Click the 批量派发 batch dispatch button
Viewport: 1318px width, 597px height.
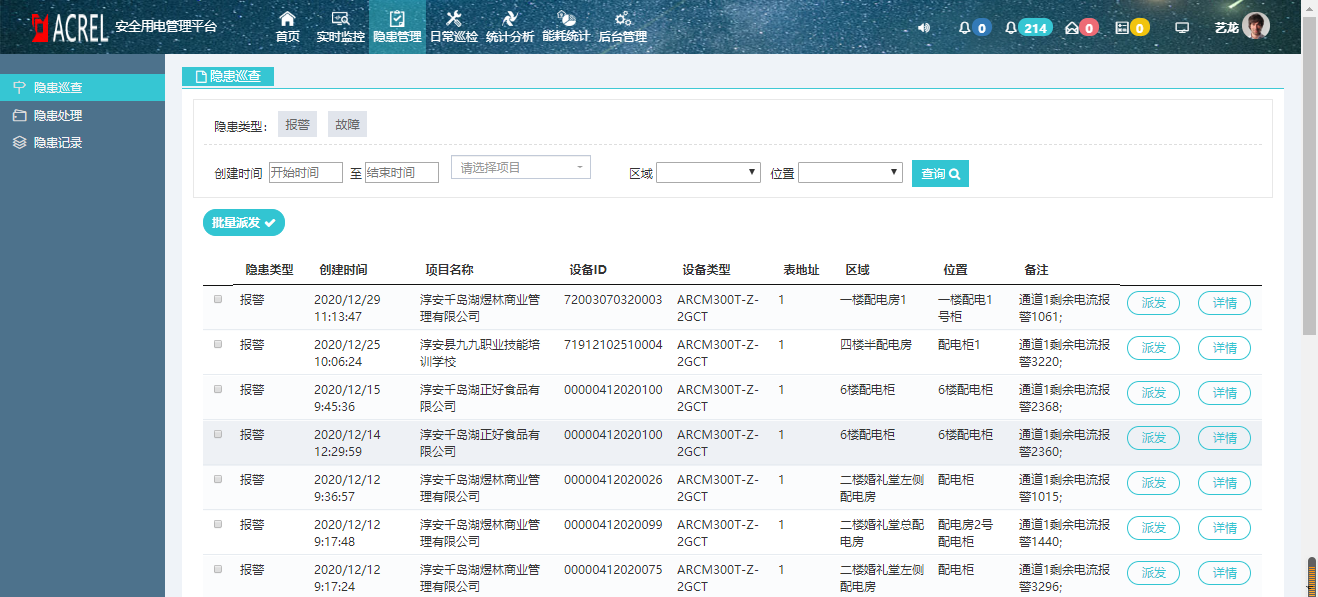pyautogui.click(x=244, y=222)
